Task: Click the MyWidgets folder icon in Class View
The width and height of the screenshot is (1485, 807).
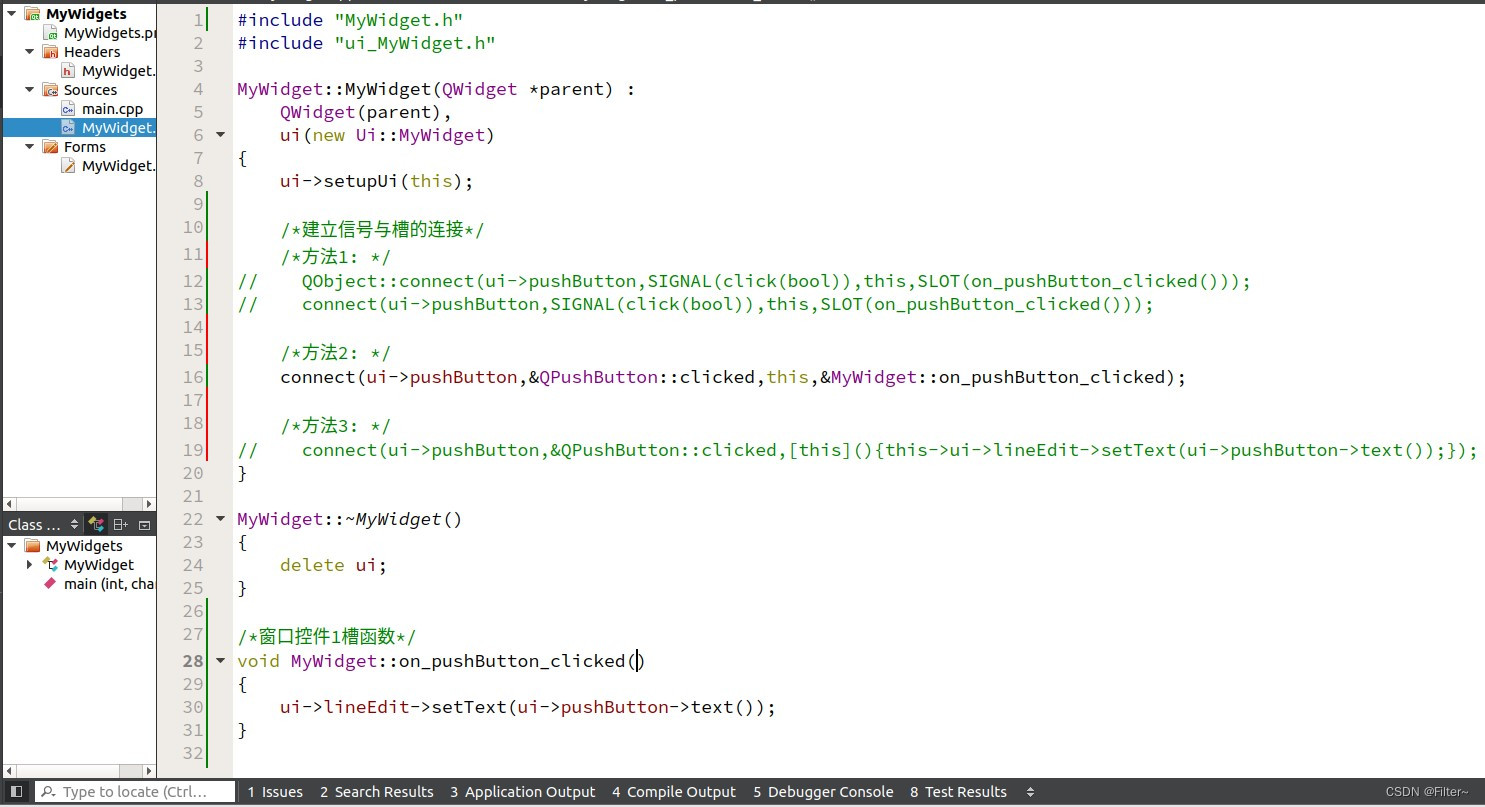Action: click(x=32, y=546)
